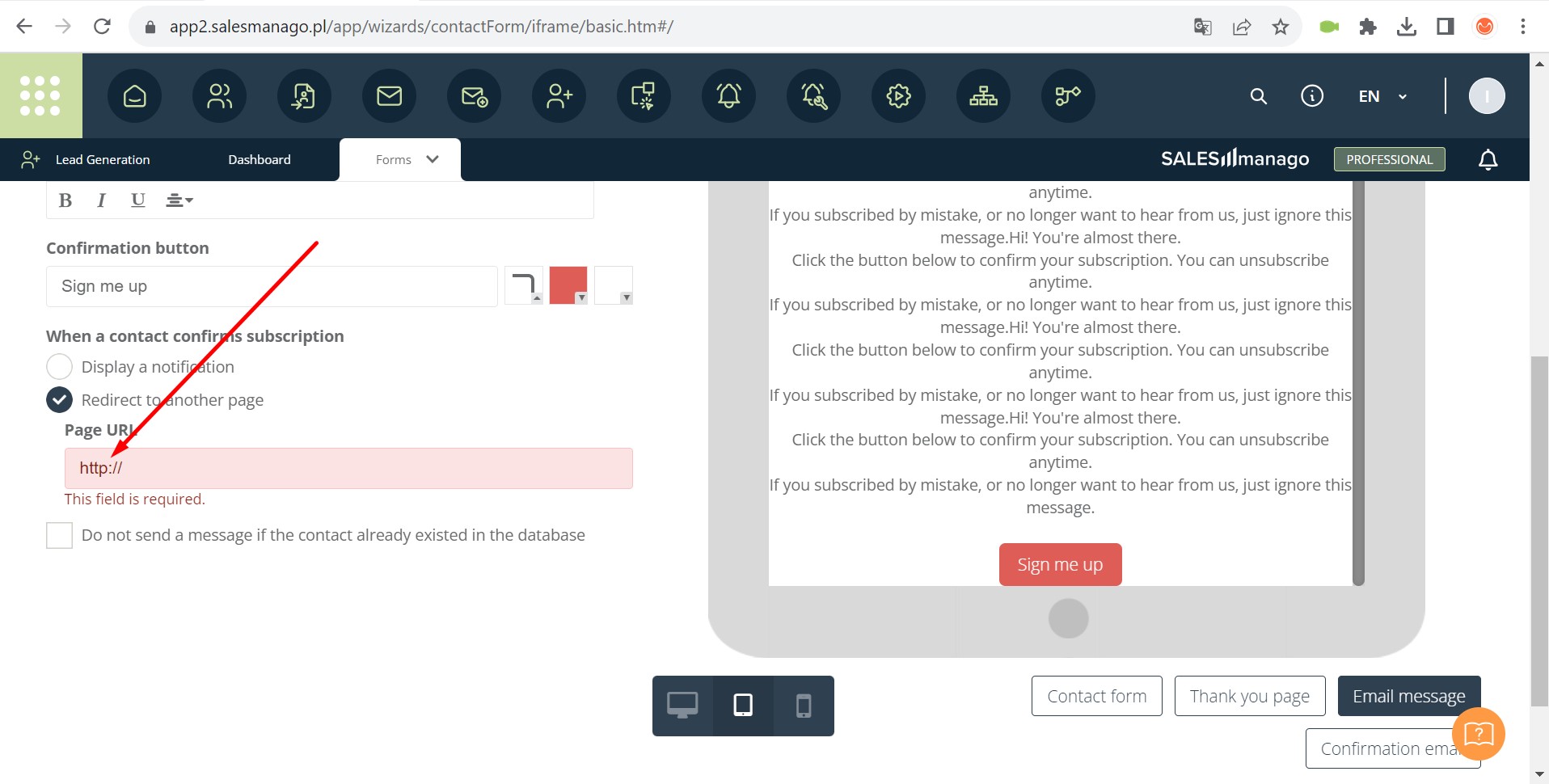The width and height of the screenshot is (1549, 784).
Task: Select Redirect to another page option
Action: (x=59, y=400)
